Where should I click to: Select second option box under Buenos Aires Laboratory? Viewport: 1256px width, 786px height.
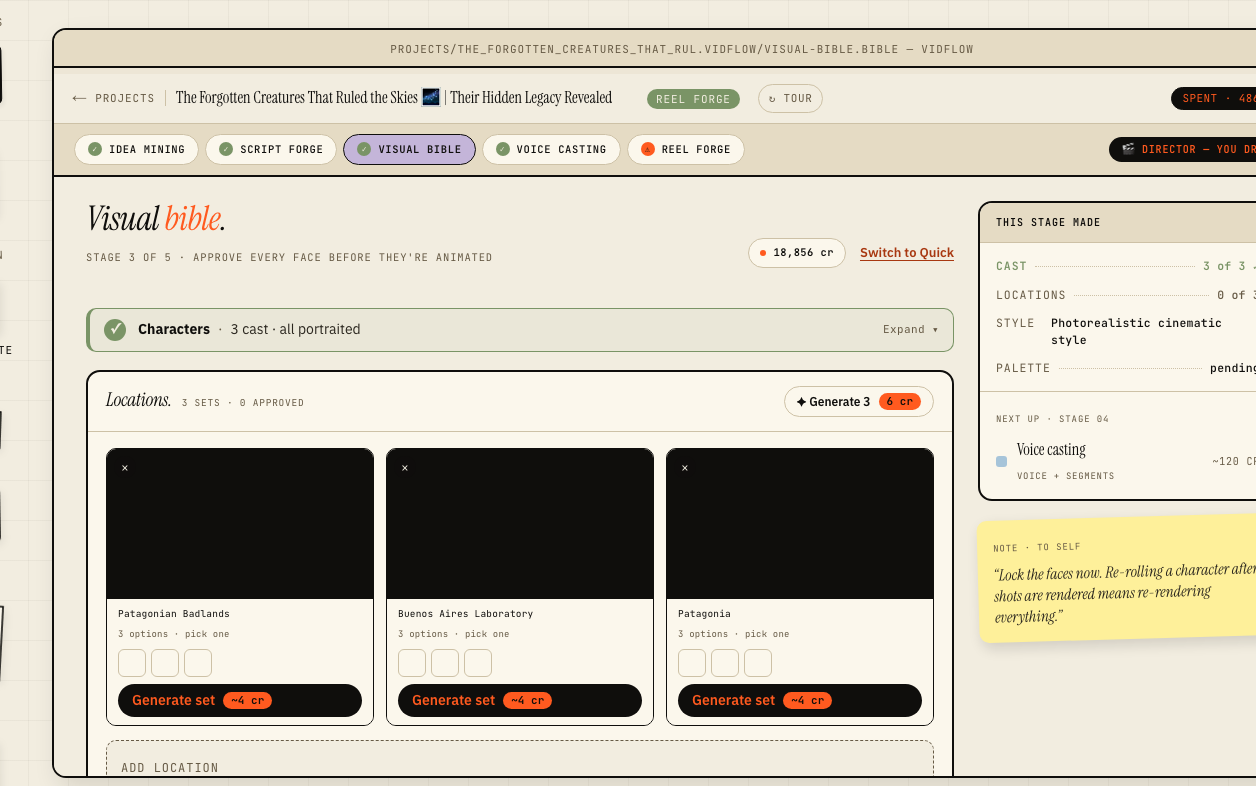point(445,663)
